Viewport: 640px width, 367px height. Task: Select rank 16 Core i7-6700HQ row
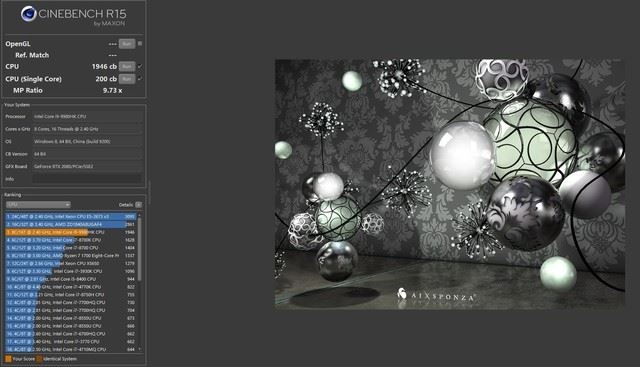[71, 334]
